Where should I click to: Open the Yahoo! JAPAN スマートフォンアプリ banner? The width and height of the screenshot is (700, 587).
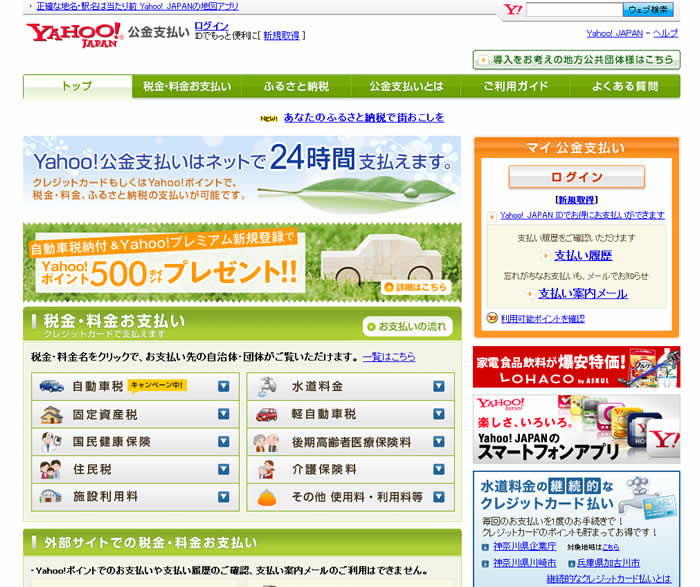pos(576,429)
